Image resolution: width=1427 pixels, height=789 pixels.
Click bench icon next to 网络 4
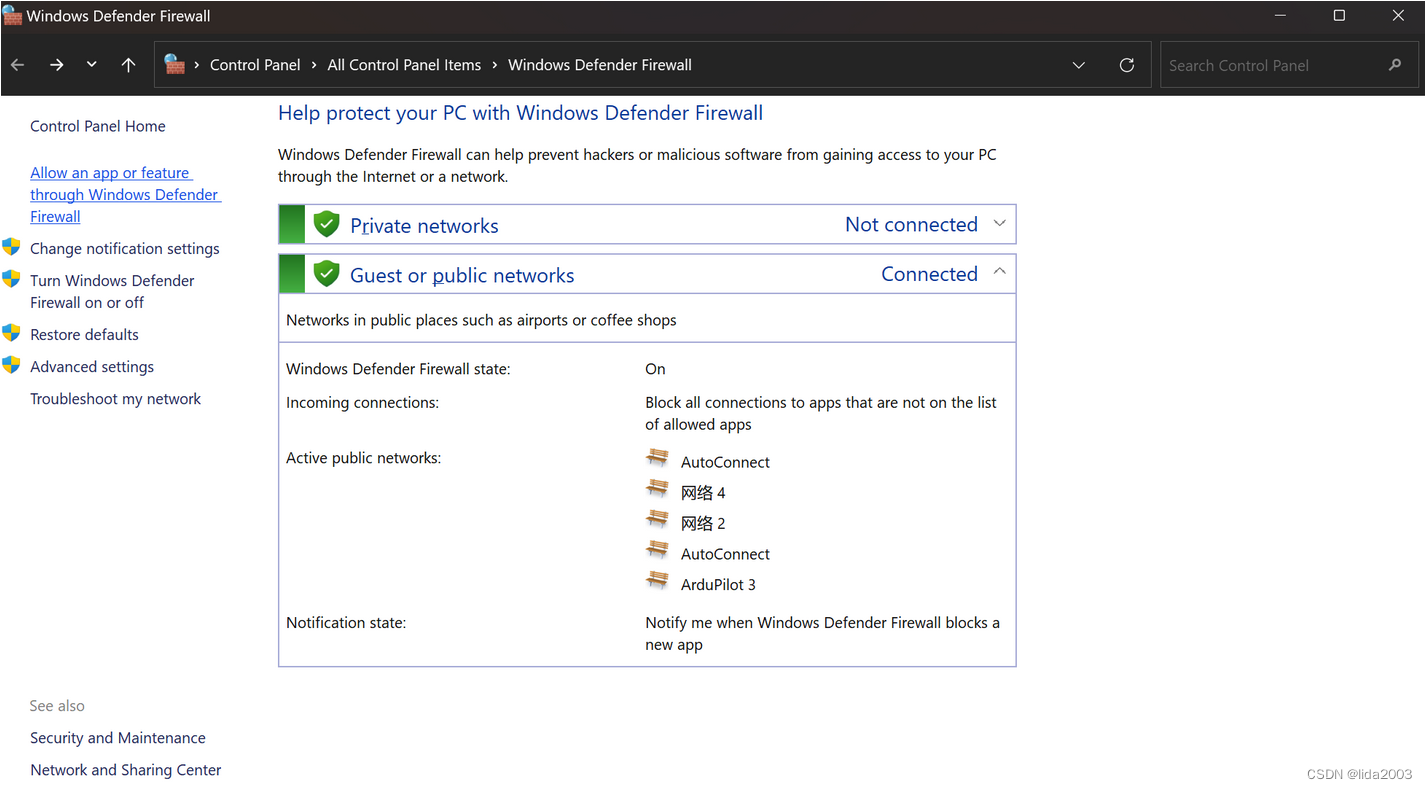point(657,489)
